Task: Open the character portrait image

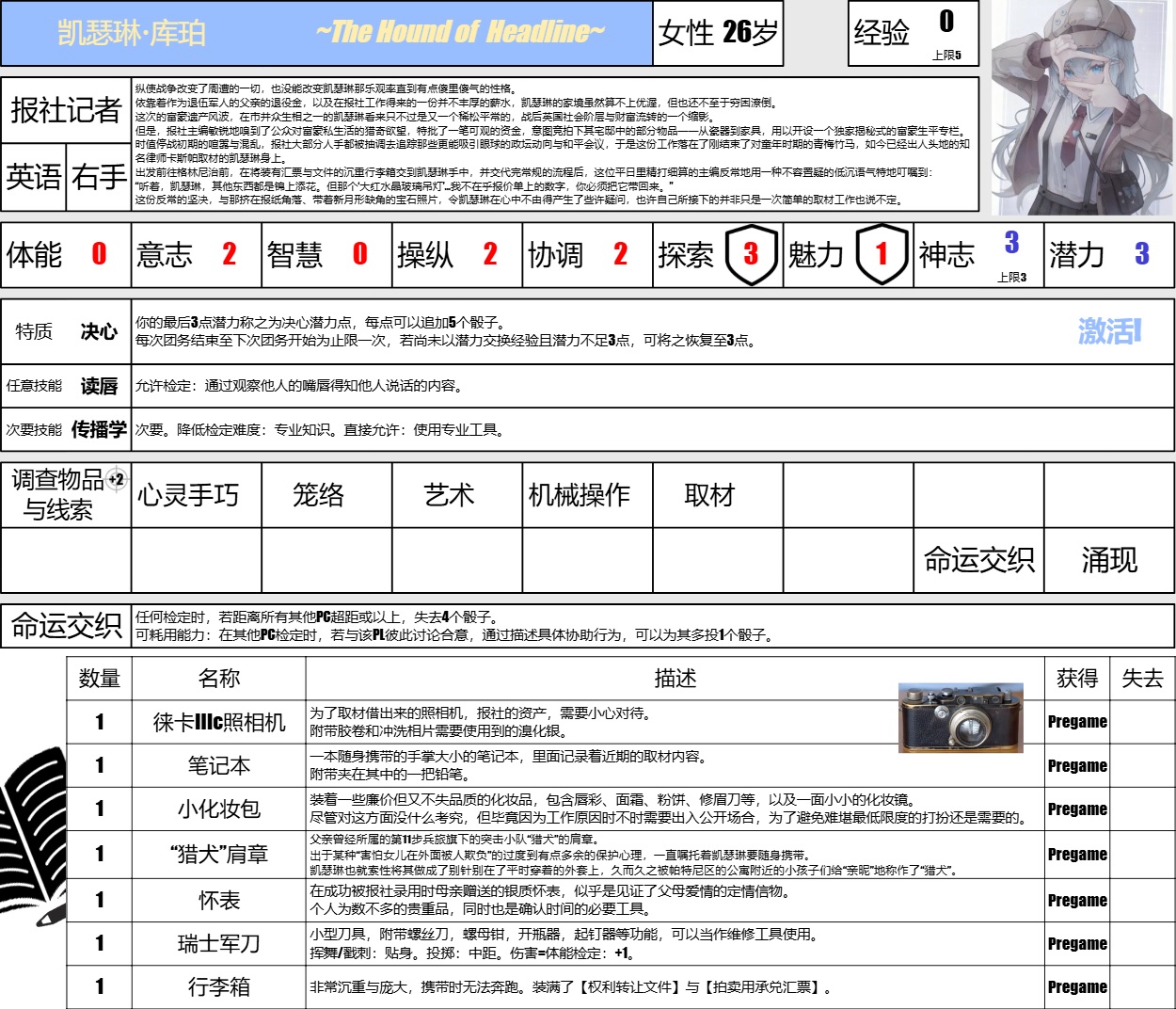Action: (x=1079, y=107)
